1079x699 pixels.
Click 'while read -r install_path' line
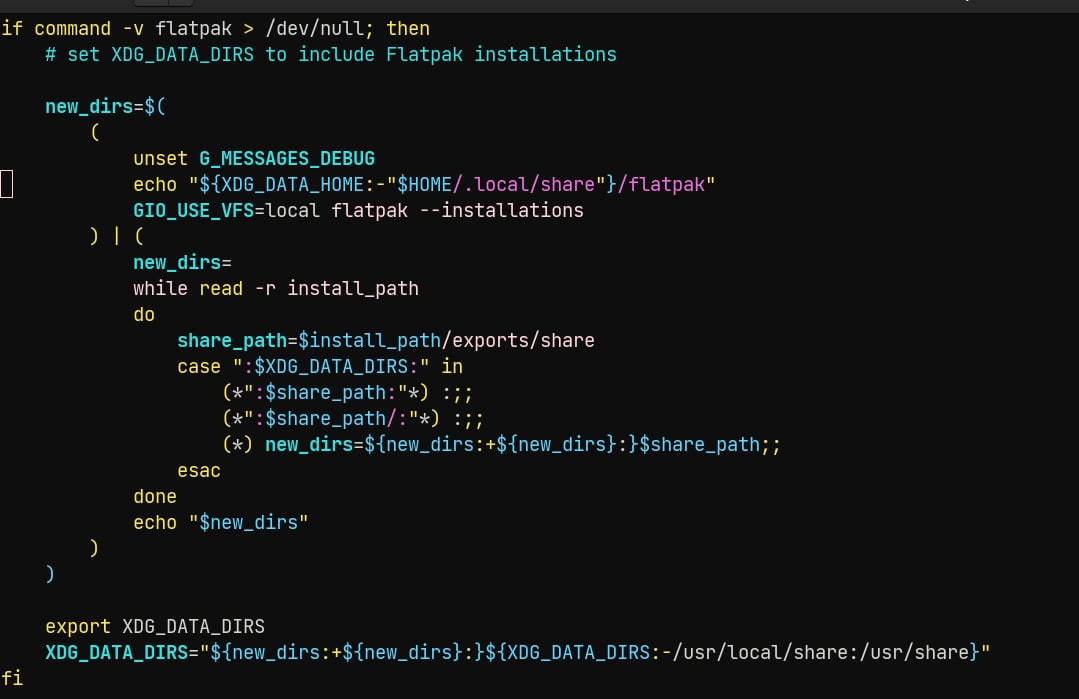tap(276, 288)
